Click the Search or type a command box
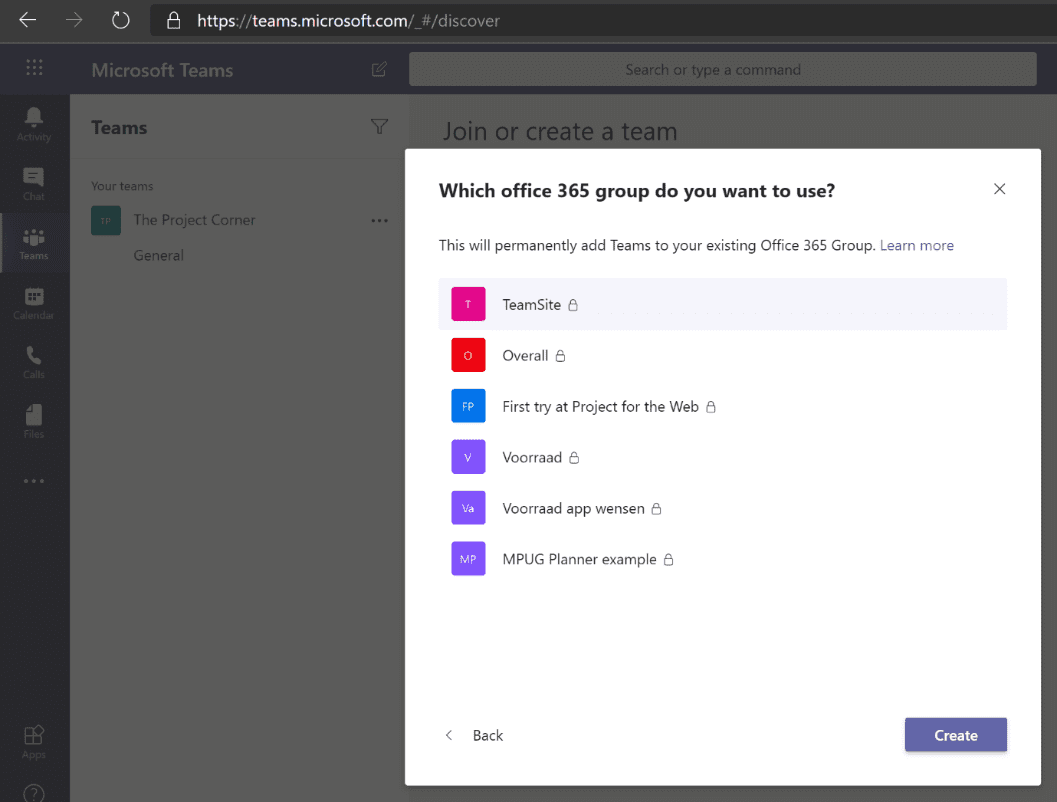The height and width of the screenshot is (802, 1057). pyautogui.click(x=723, y=69)
